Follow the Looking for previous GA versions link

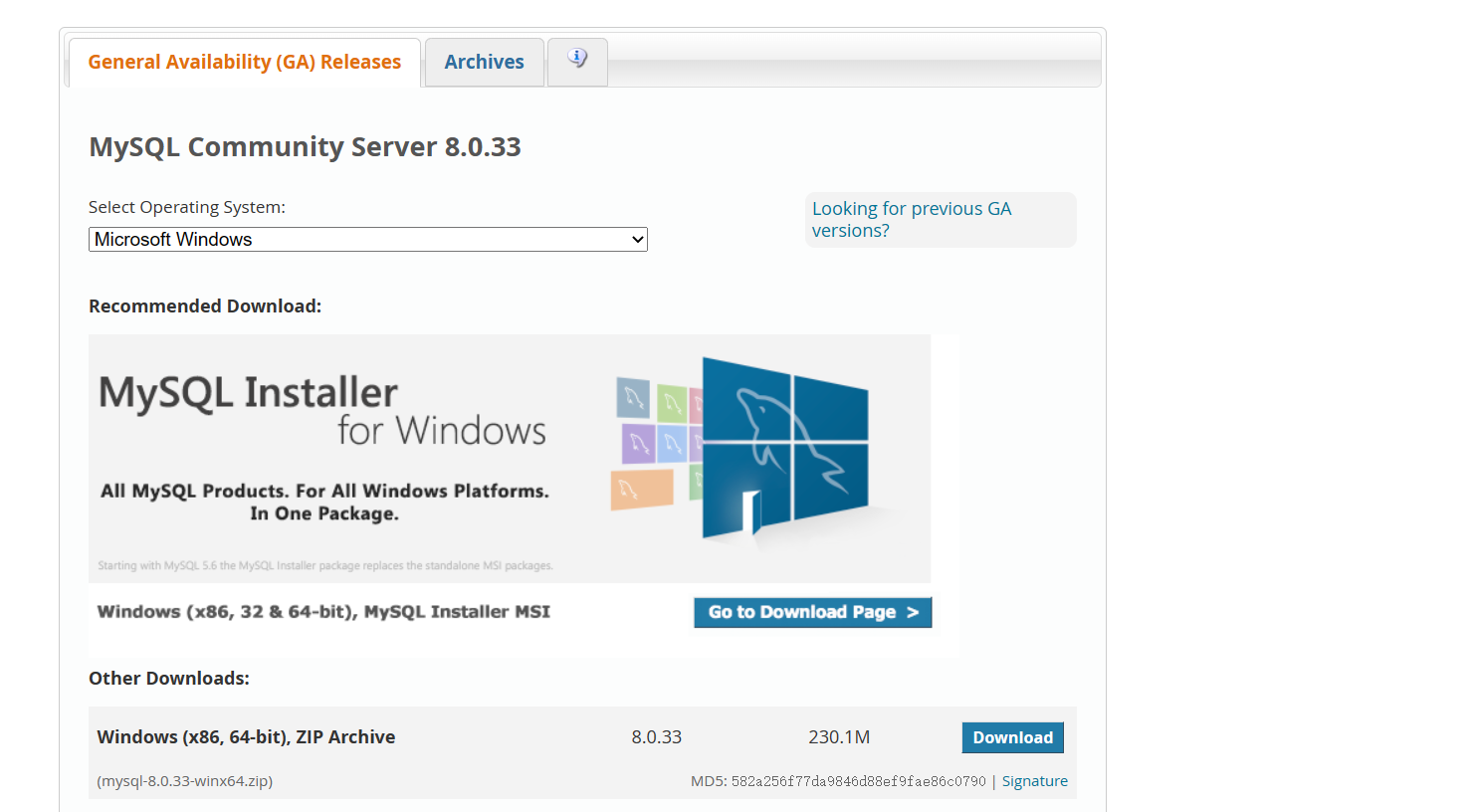(x=912, y=220)
